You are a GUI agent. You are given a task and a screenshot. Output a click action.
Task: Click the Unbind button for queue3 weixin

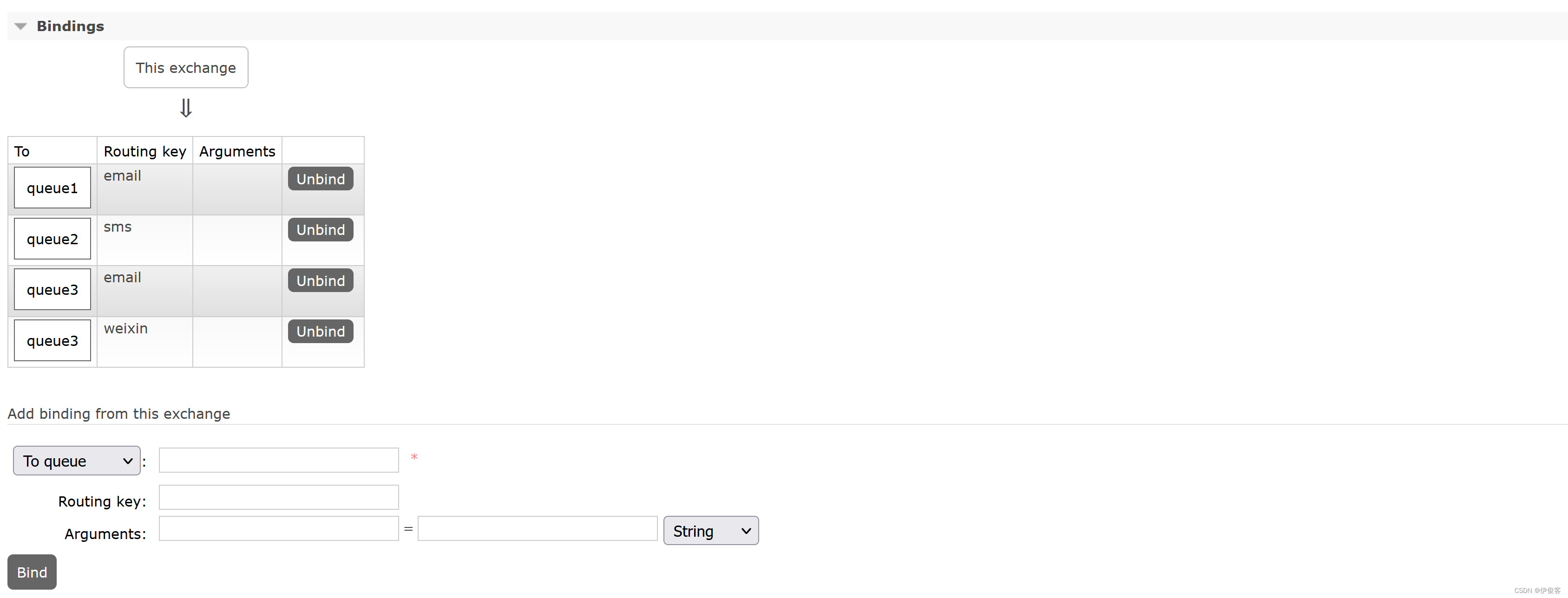point(319,330)
